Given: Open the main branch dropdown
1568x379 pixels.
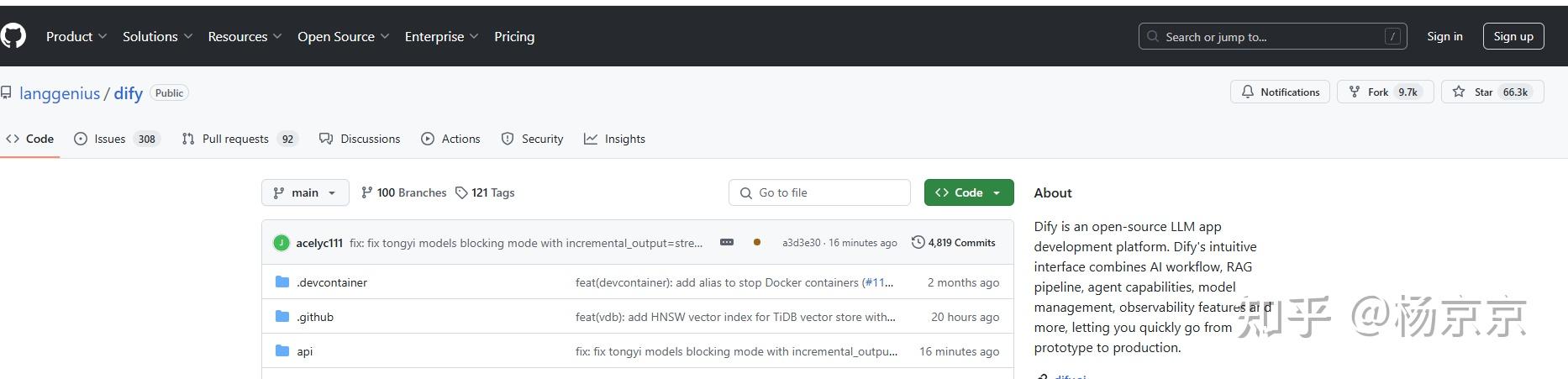Looking at the screenshot, I should point(304,192).
